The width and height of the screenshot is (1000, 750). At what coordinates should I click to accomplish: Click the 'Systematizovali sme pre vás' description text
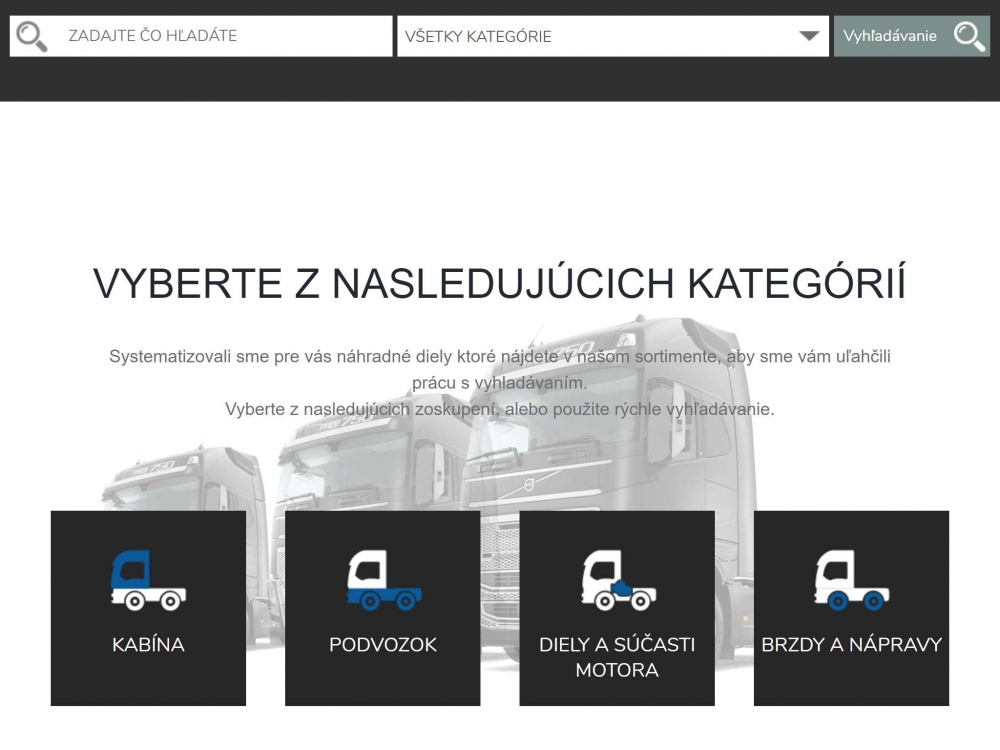coord(499,369)
